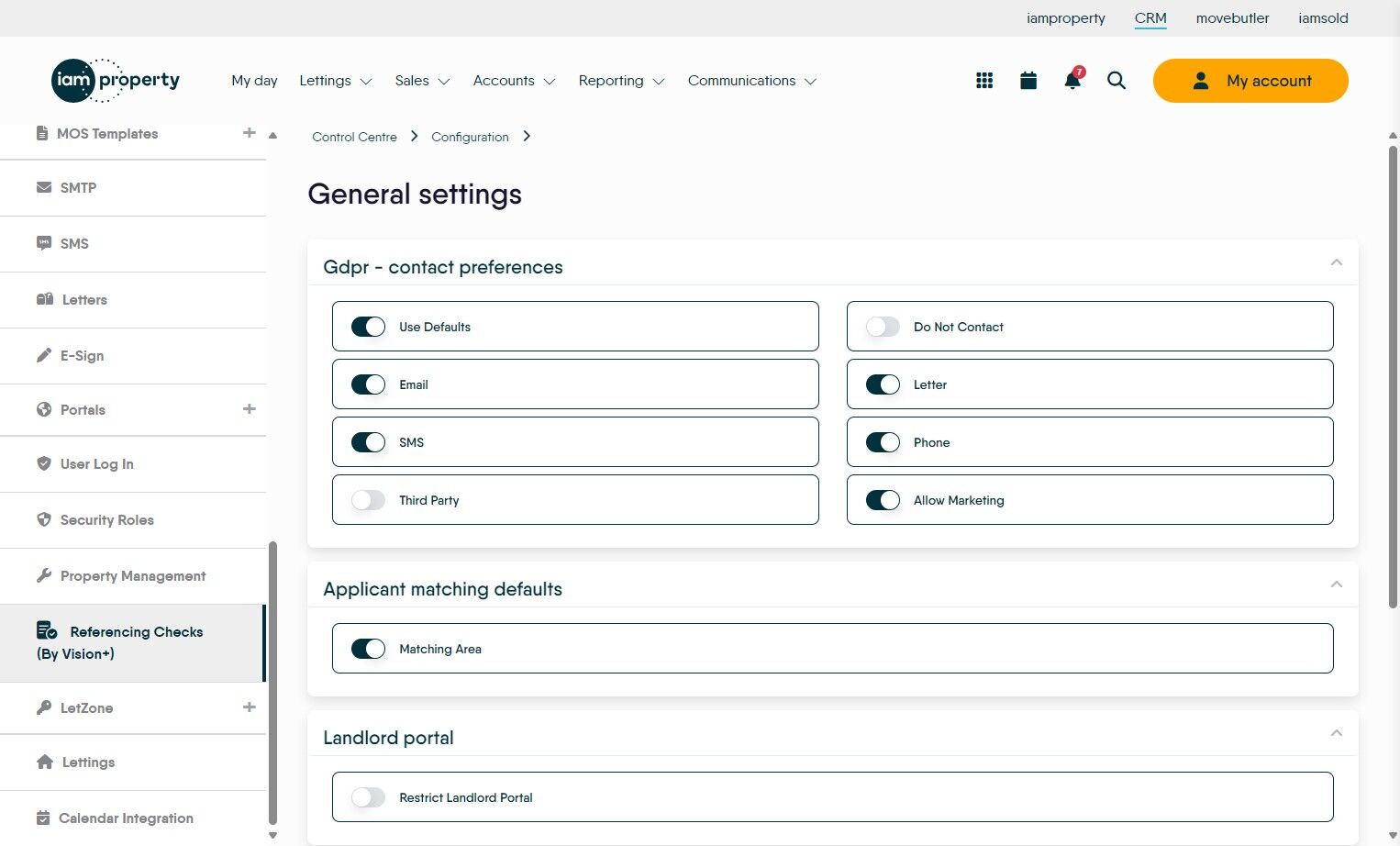Disable the Allow Marketing toggle
This screenshot has width=1400, height=846.
(x=883, y=500)
